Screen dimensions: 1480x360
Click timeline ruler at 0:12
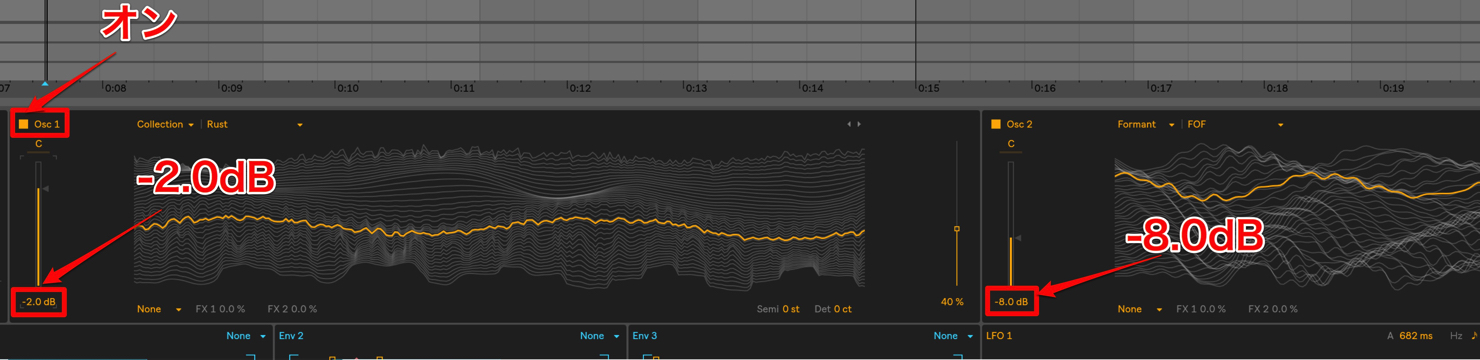[x=580, y=88]
